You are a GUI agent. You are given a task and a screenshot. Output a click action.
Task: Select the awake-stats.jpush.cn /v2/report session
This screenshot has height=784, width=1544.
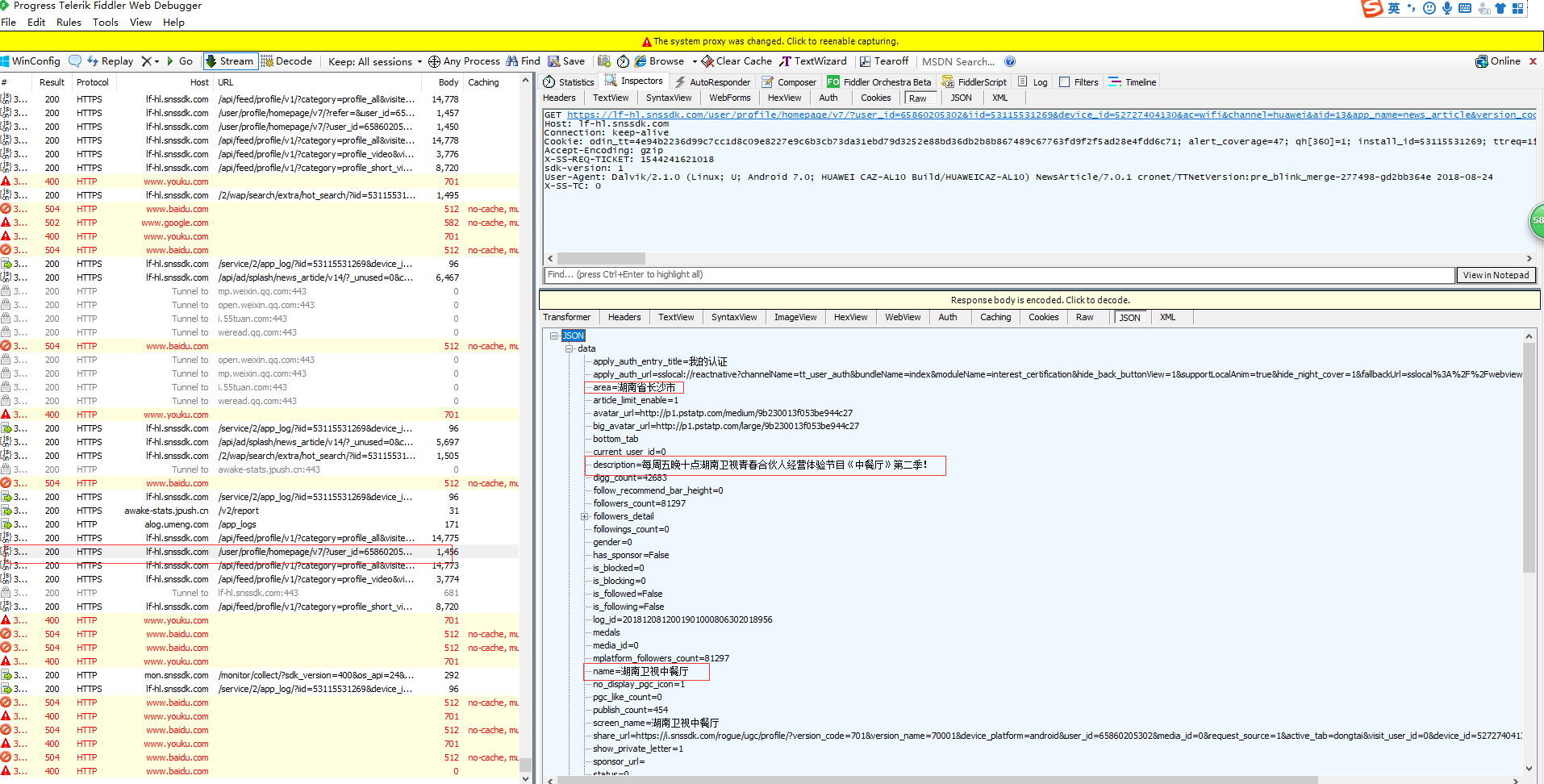[258, 511]
